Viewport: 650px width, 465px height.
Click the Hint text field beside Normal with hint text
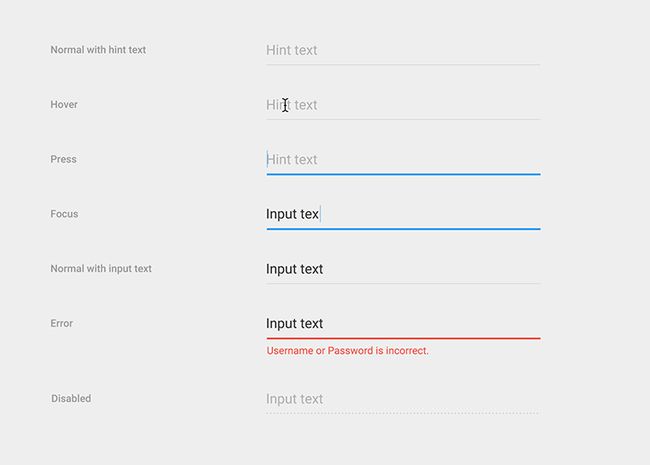tap(403, 51)
